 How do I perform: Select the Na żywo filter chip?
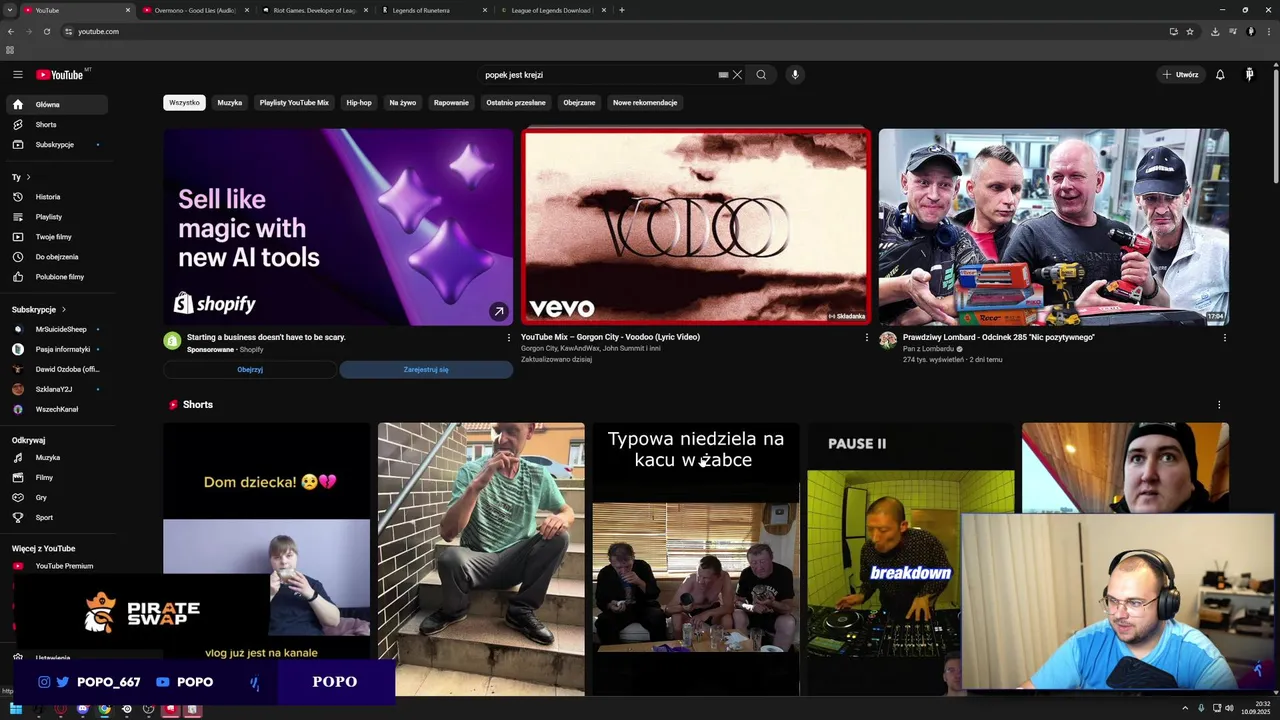403,103
